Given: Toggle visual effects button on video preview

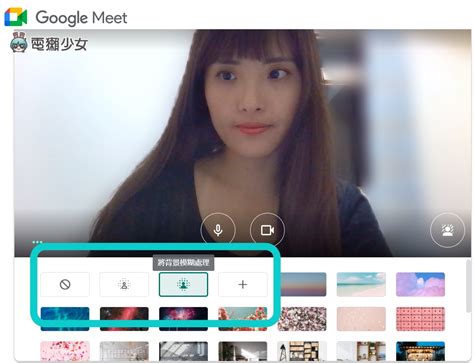Looking at the screenshot, I should pos(447,230).
